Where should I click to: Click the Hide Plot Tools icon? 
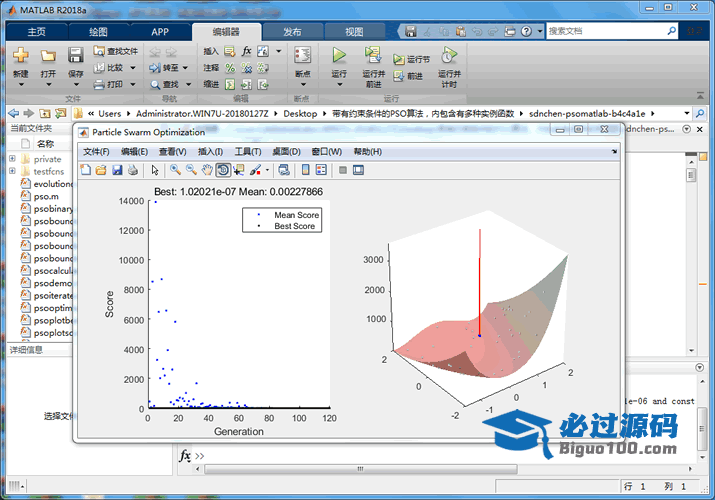coord(343,170)
